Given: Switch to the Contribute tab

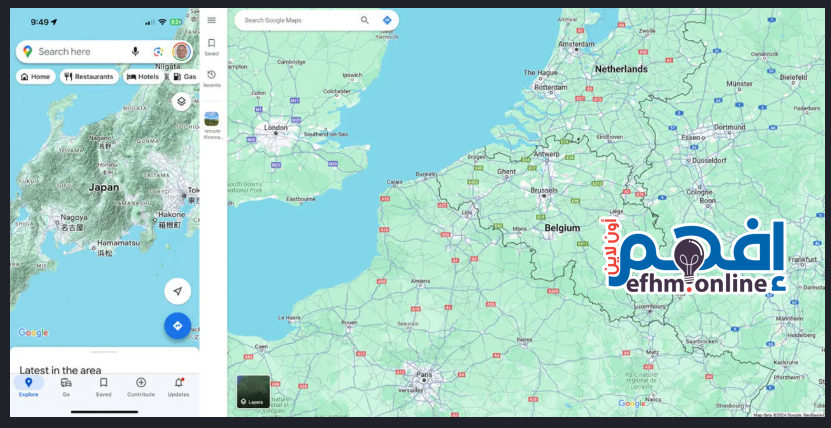Looking at the screenshot, I should pos(141,387).
